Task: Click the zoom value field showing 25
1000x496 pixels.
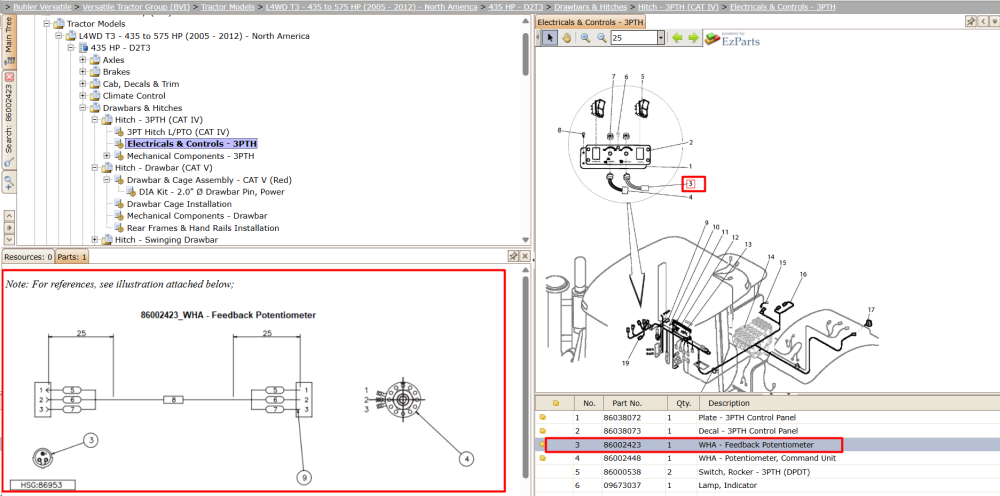Action: (633, 38)
